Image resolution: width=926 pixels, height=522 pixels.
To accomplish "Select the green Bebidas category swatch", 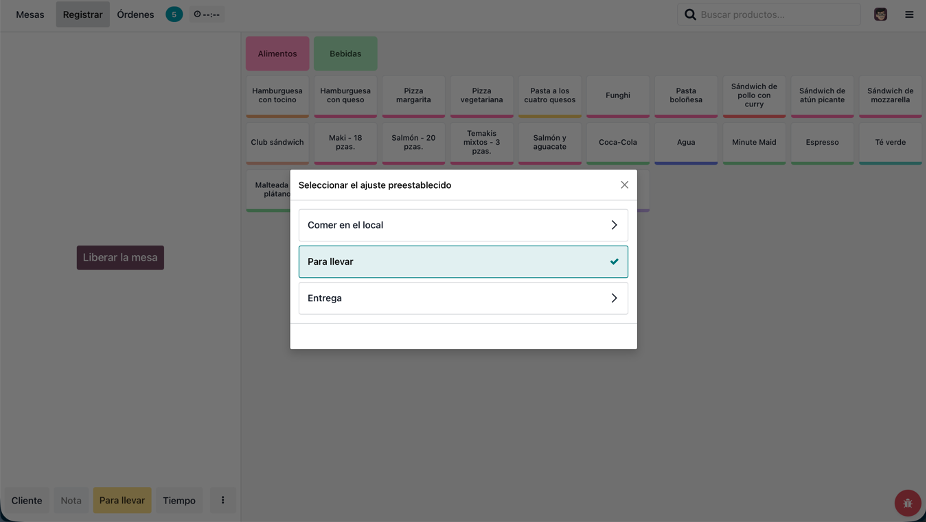I will point(345,54).
